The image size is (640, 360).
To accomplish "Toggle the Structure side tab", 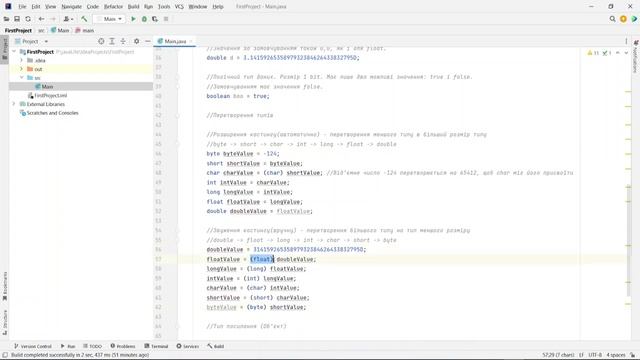I will [x=4, y=322].
